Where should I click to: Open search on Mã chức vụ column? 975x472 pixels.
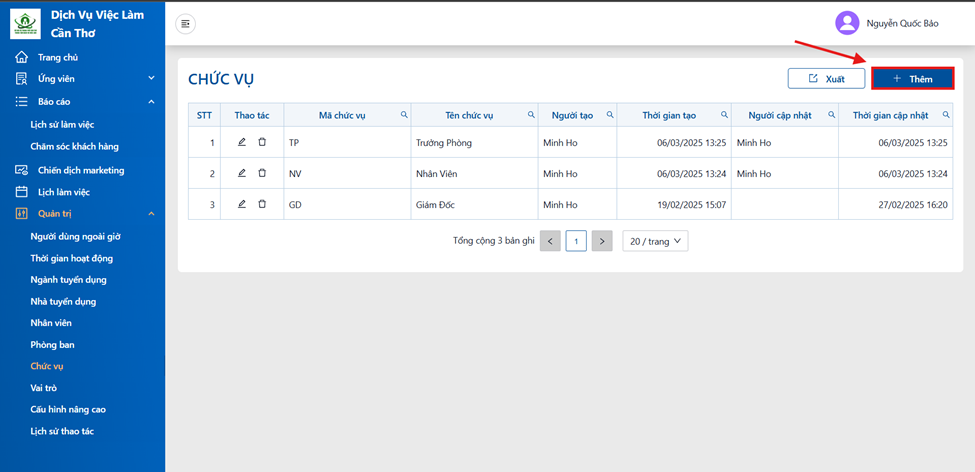coord(404,114)
